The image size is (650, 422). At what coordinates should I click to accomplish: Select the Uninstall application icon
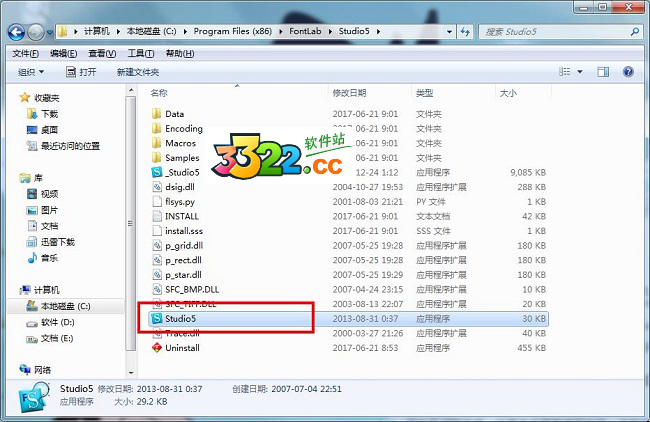pyautogui.click(x=157, y=348)
